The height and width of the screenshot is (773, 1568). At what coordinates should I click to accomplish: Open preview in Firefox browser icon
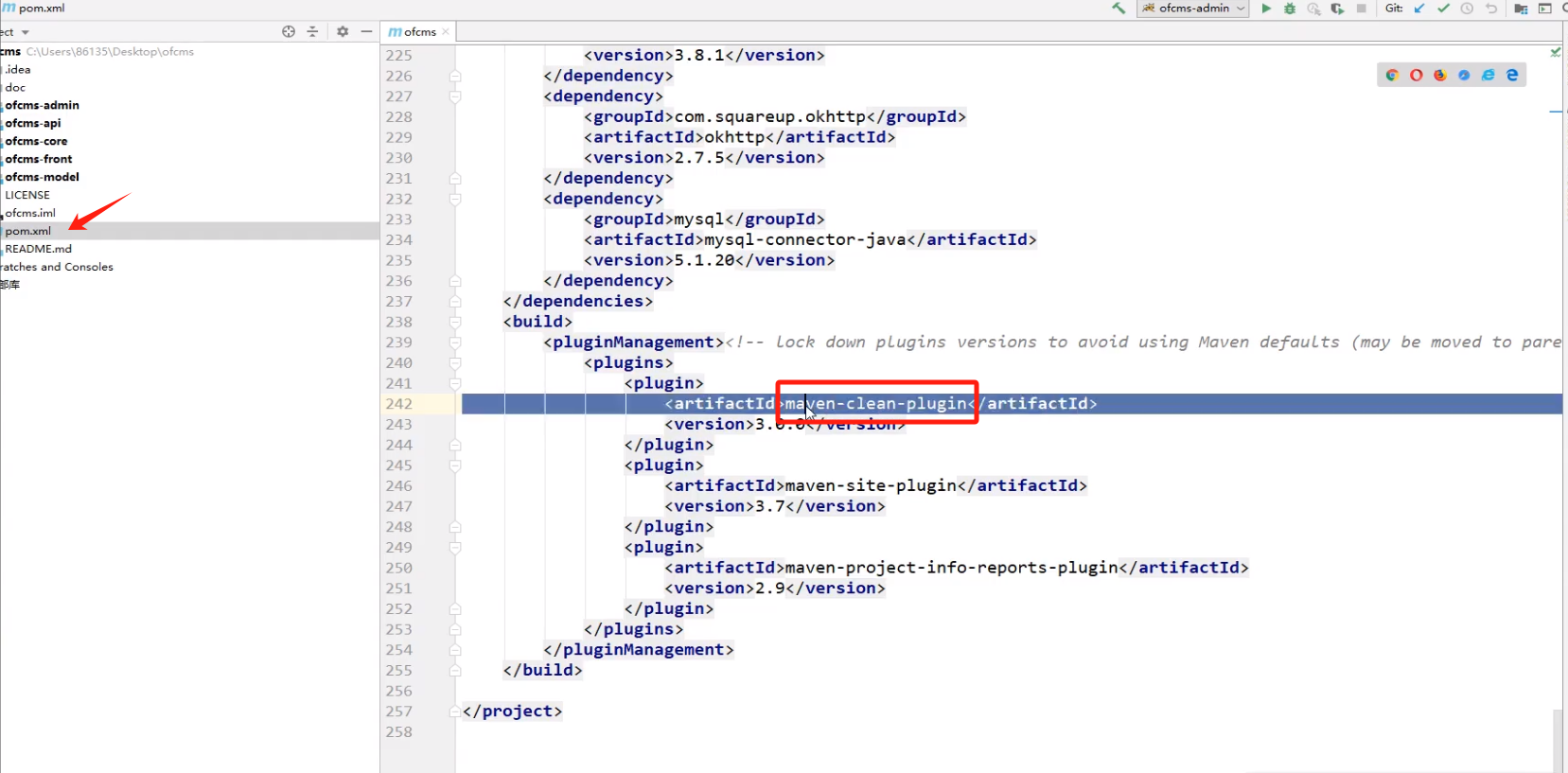click(x=1440, y=75)
